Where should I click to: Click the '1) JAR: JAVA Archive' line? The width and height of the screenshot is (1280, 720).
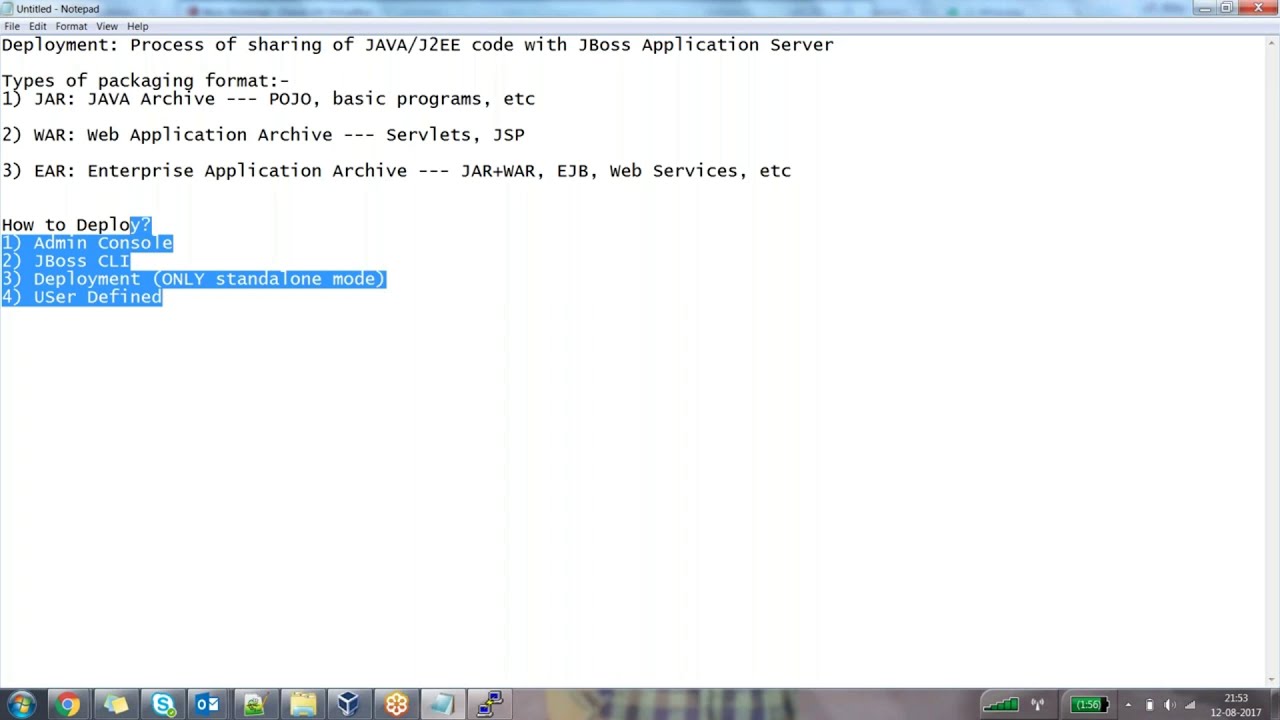[x=268, y=99]
